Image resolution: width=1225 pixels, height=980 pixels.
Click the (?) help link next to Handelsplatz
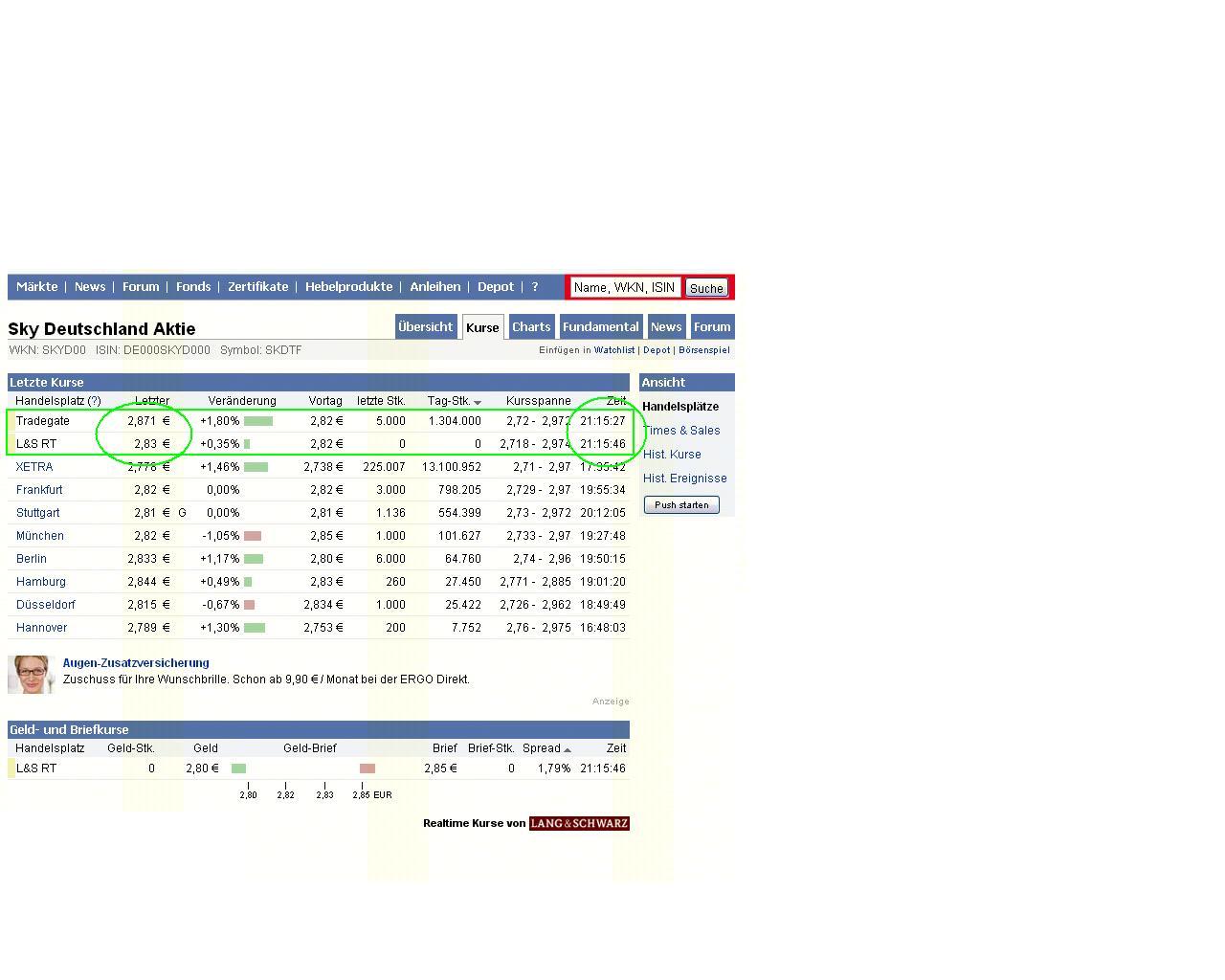pyautogui.click(x=94, y=401)
